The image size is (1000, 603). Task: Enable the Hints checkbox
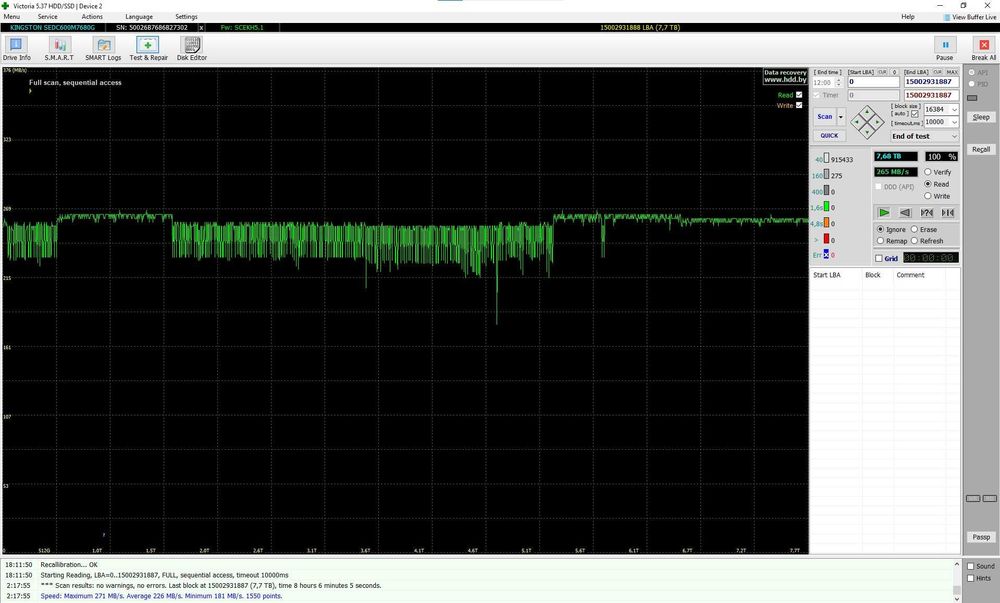(x=971, y=578)
